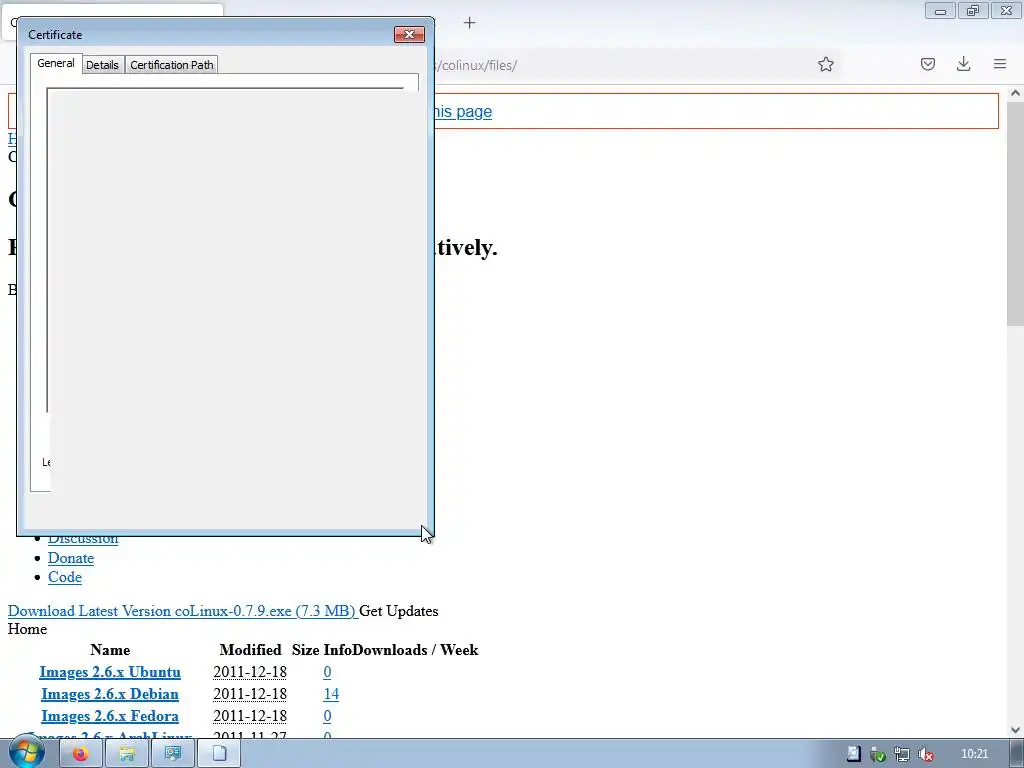Click the Ubuntu row date 2011-12-18

(249, 672)
